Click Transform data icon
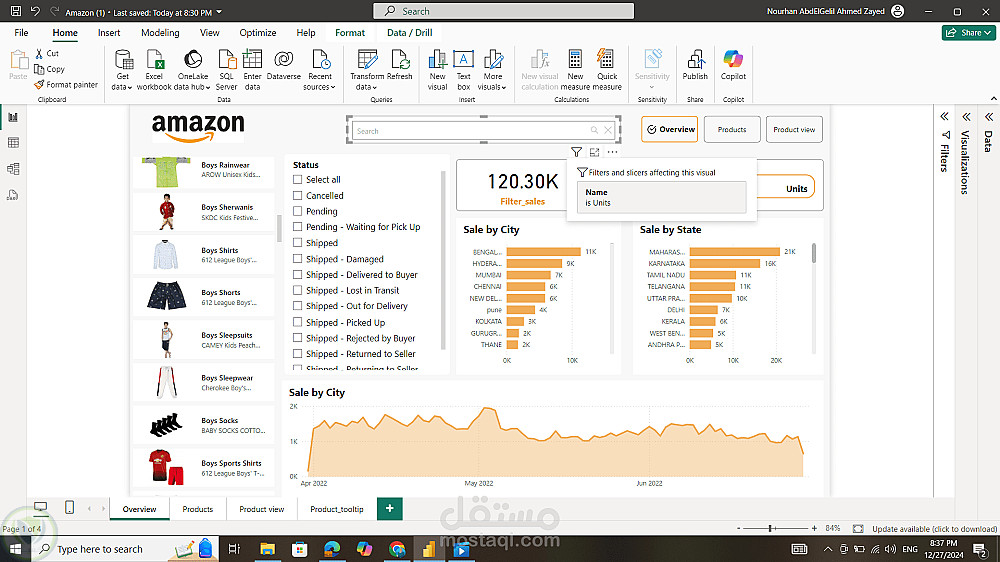1000x562 pixels. (x=367, y=60)
